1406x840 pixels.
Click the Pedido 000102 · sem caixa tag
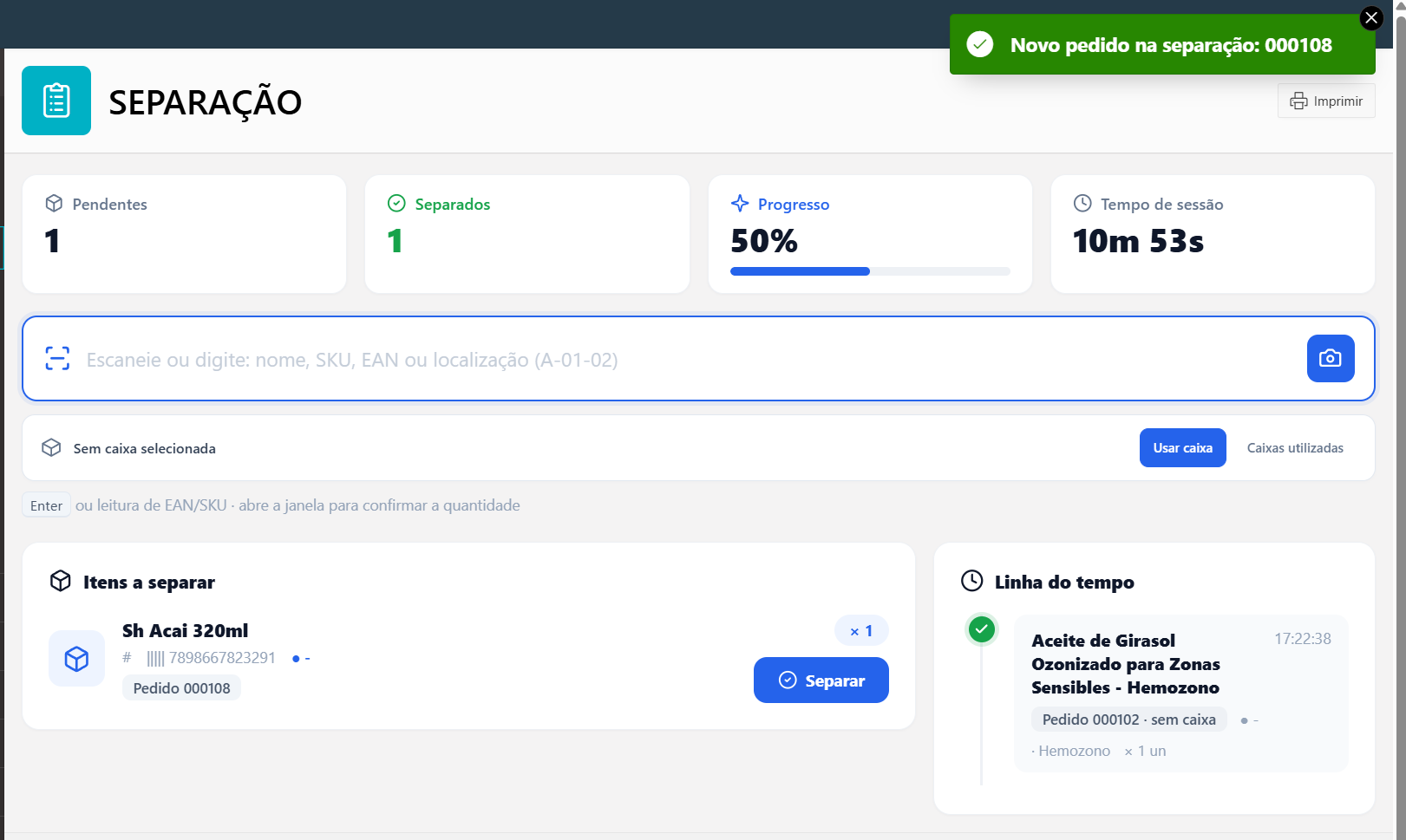tap(1128, 720)
